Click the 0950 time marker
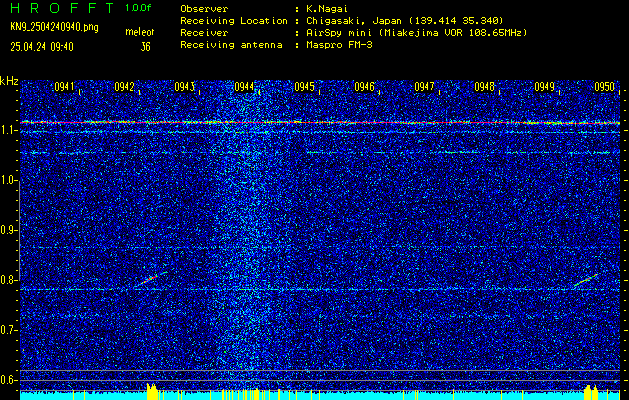Screen dimensions: 629x400 pyautogui.click(x=605, y=87)
